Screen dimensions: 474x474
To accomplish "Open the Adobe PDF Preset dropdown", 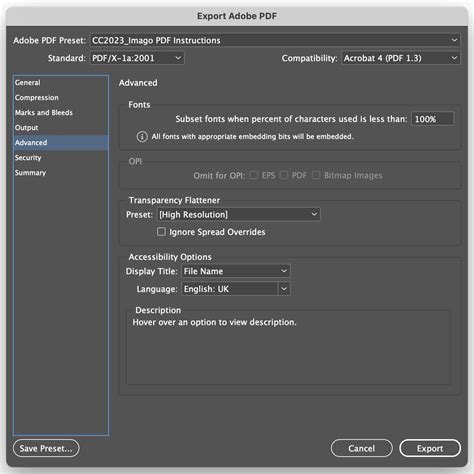I will tap(275, 40).
